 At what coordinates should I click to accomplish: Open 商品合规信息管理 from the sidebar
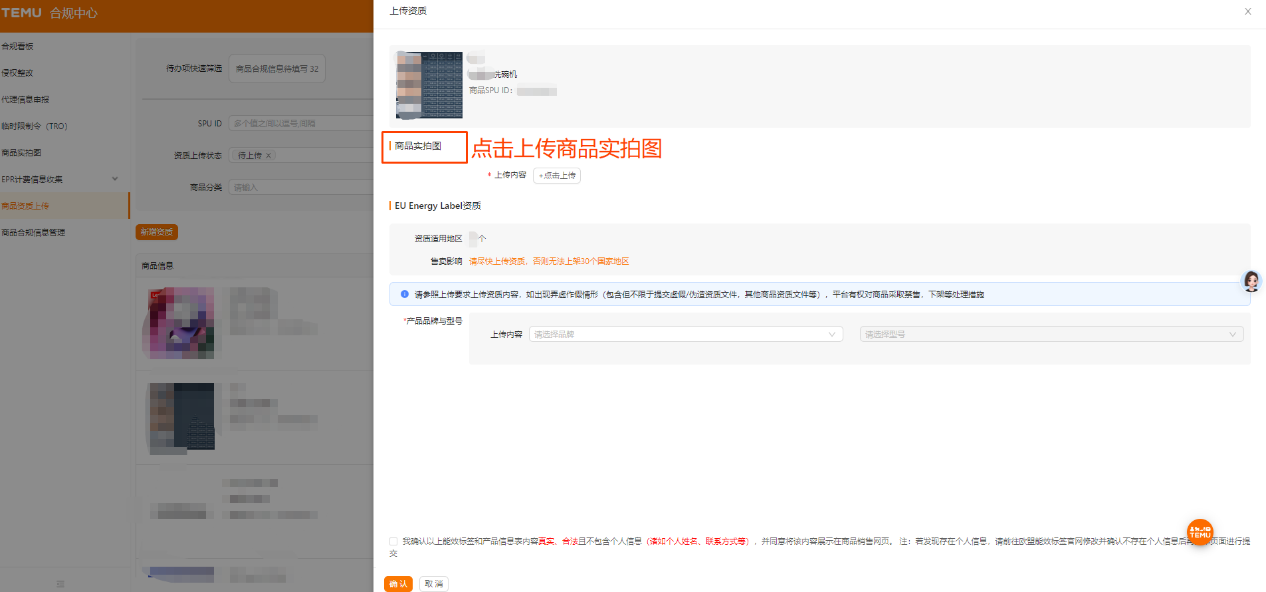33,231
